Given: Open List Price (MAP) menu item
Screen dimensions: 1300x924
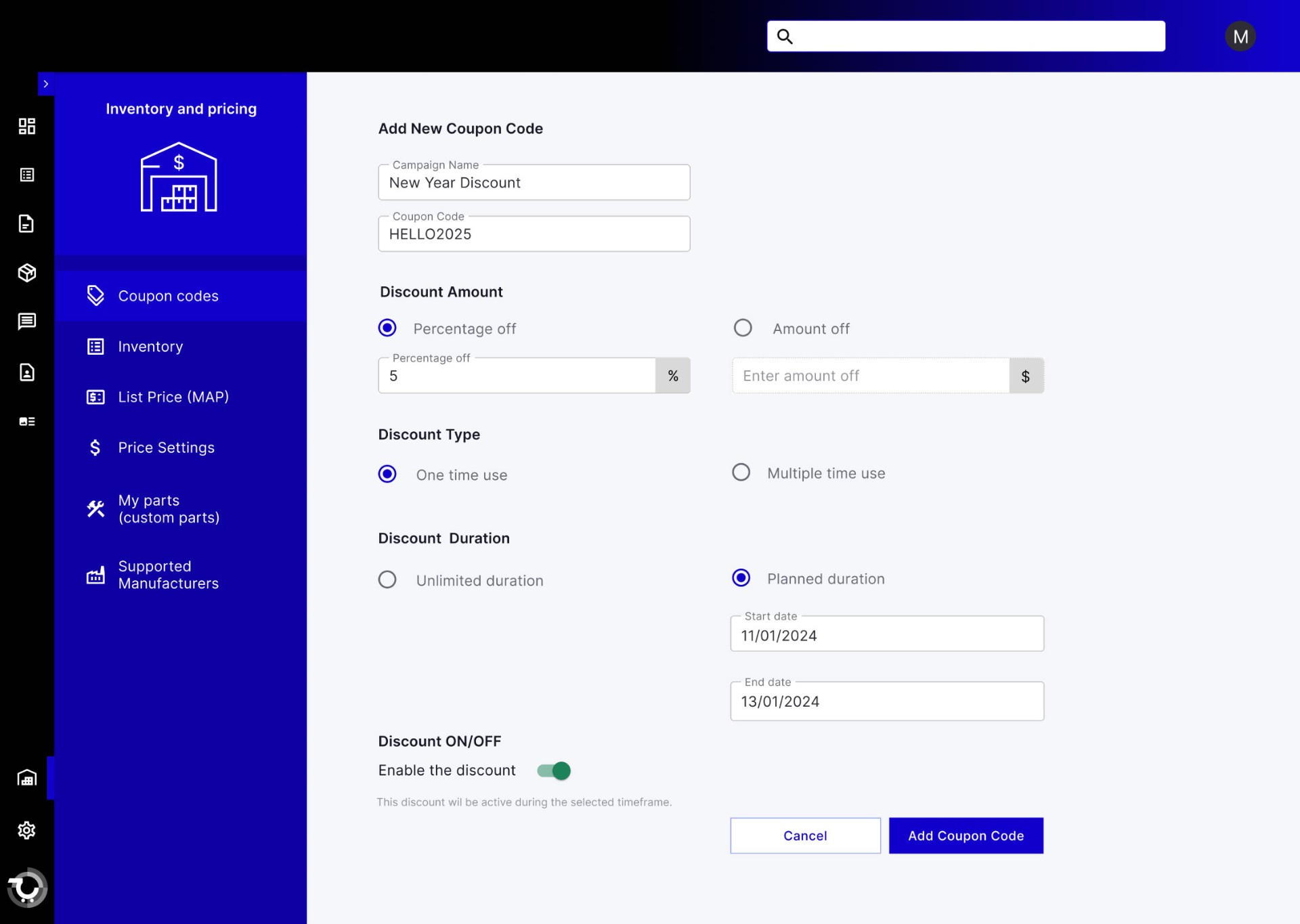Looking at the screenshot, I should tap(181, 397).
